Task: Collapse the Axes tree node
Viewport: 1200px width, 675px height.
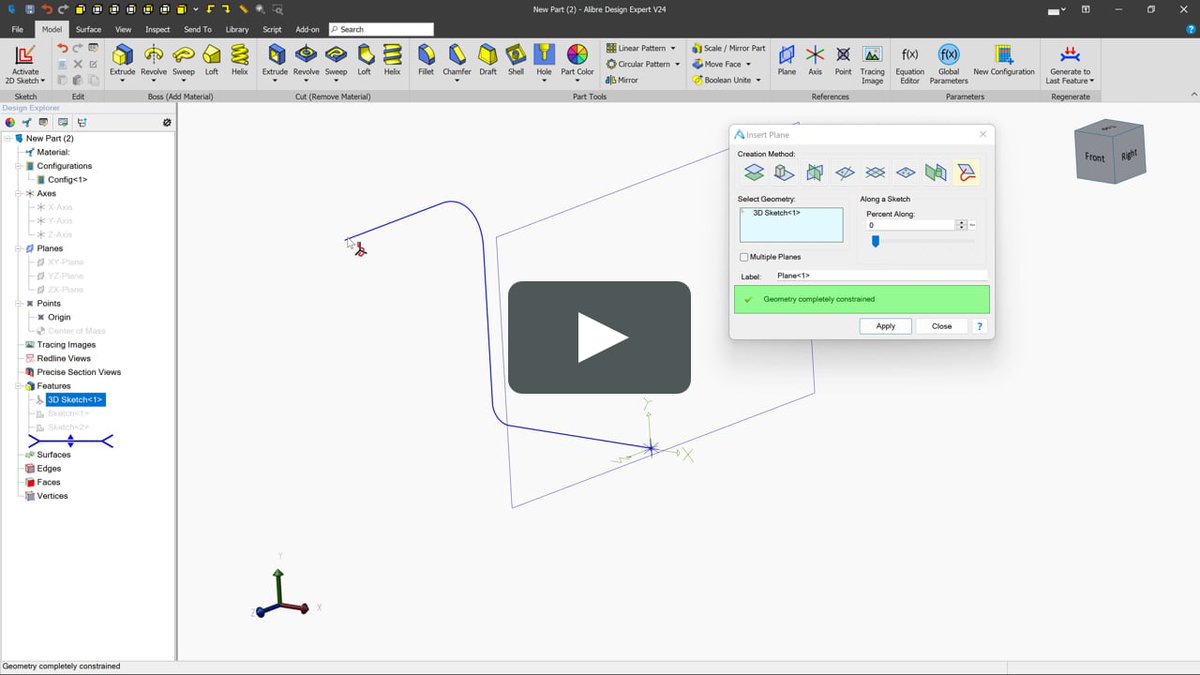Action: click(x=19, y=193)
